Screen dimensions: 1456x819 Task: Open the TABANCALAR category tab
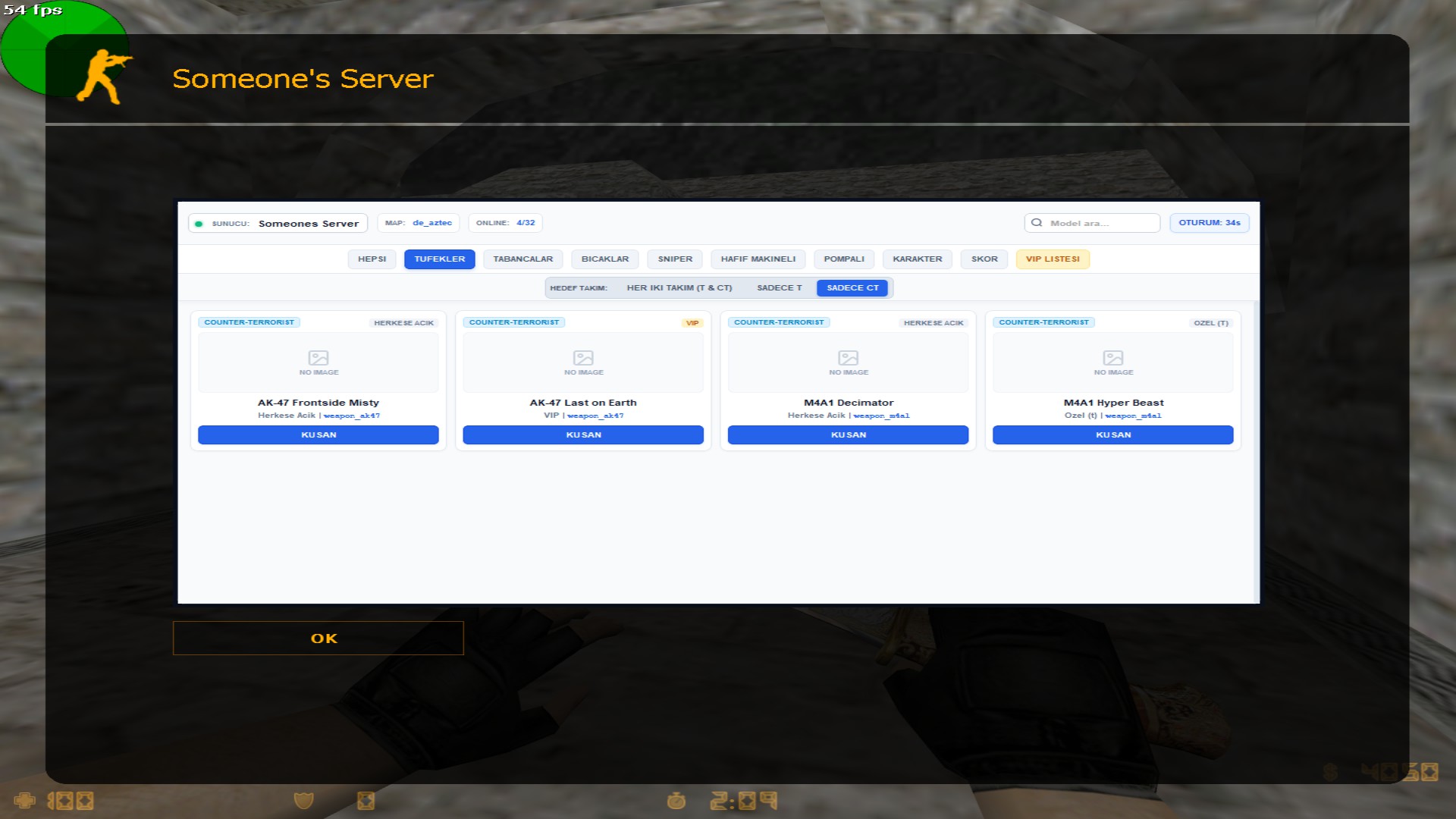pos(523,259)
